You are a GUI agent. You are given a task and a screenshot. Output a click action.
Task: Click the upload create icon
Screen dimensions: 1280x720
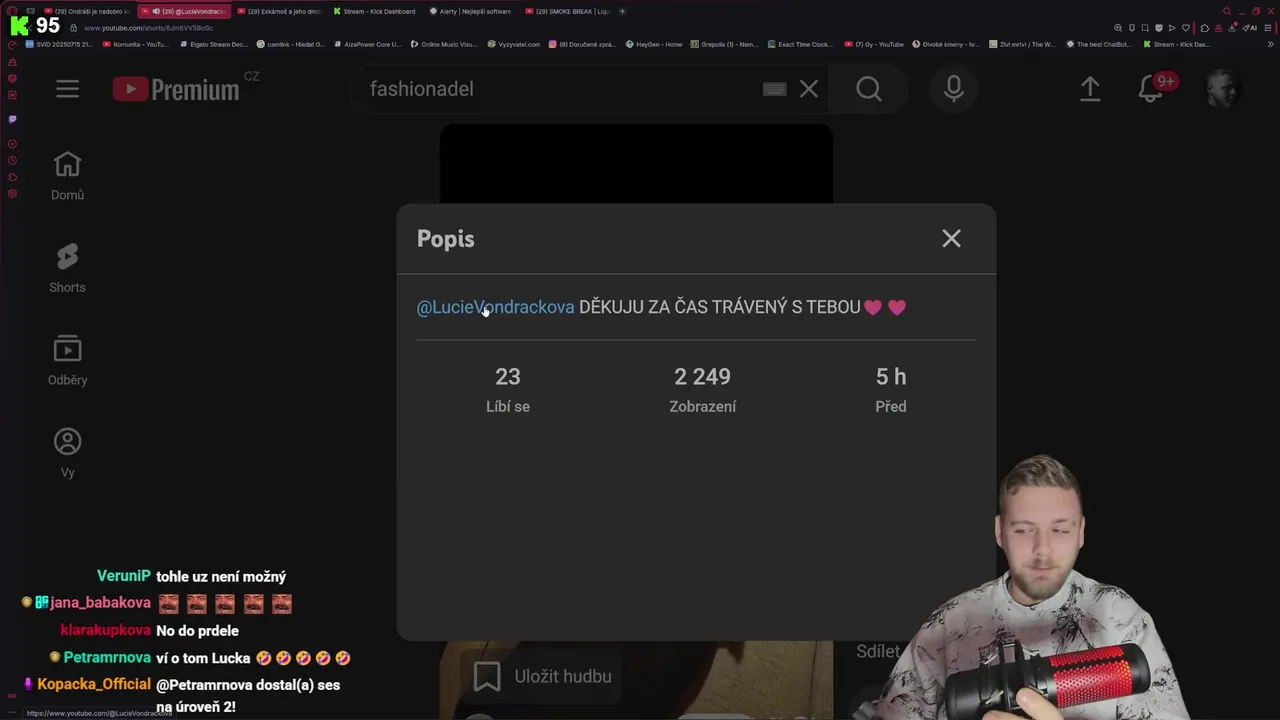[1090, 89]
